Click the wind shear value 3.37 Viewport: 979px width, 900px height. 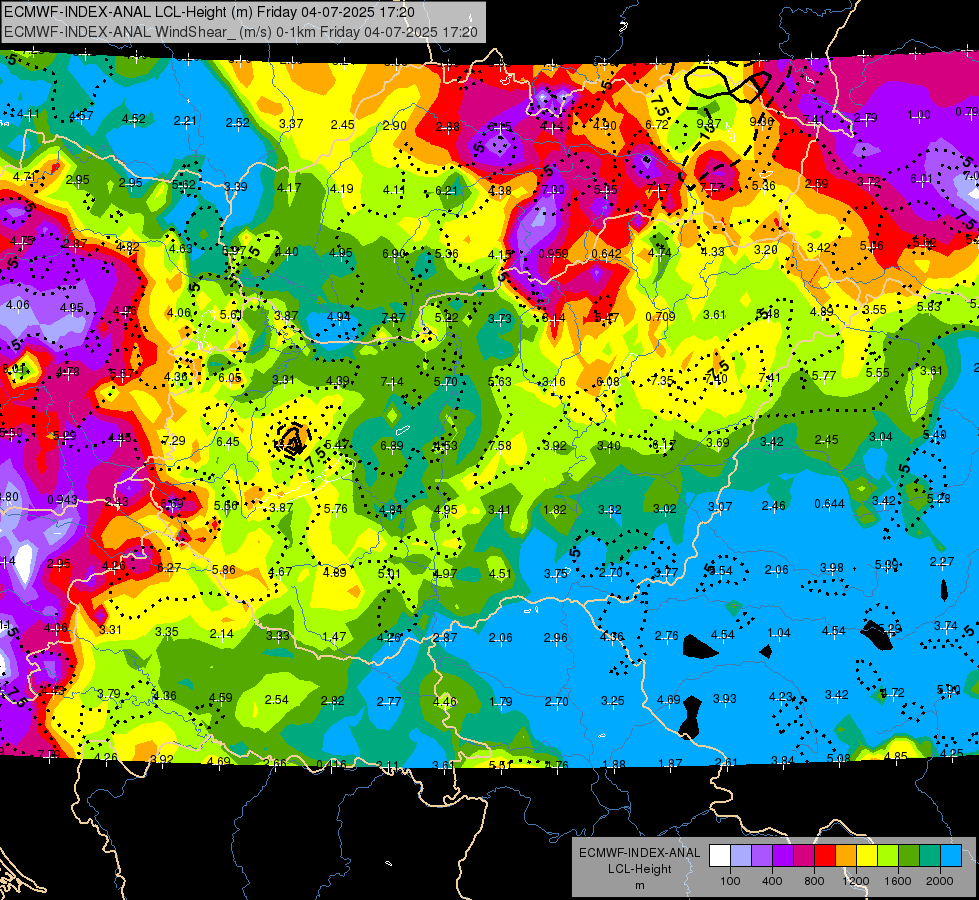tap(291, 124)
